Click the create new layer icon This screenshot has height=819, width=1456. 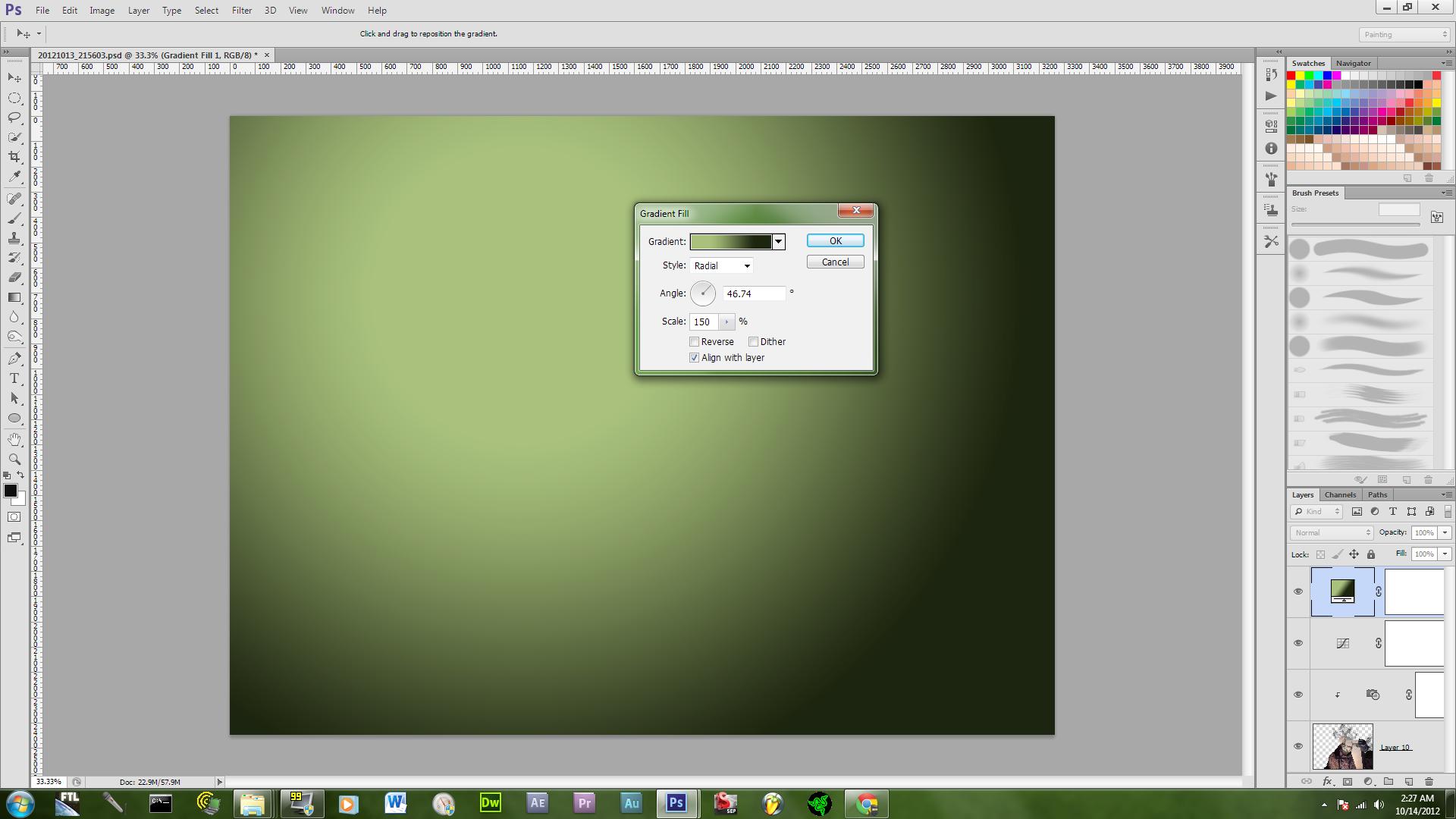point(1409,781)
